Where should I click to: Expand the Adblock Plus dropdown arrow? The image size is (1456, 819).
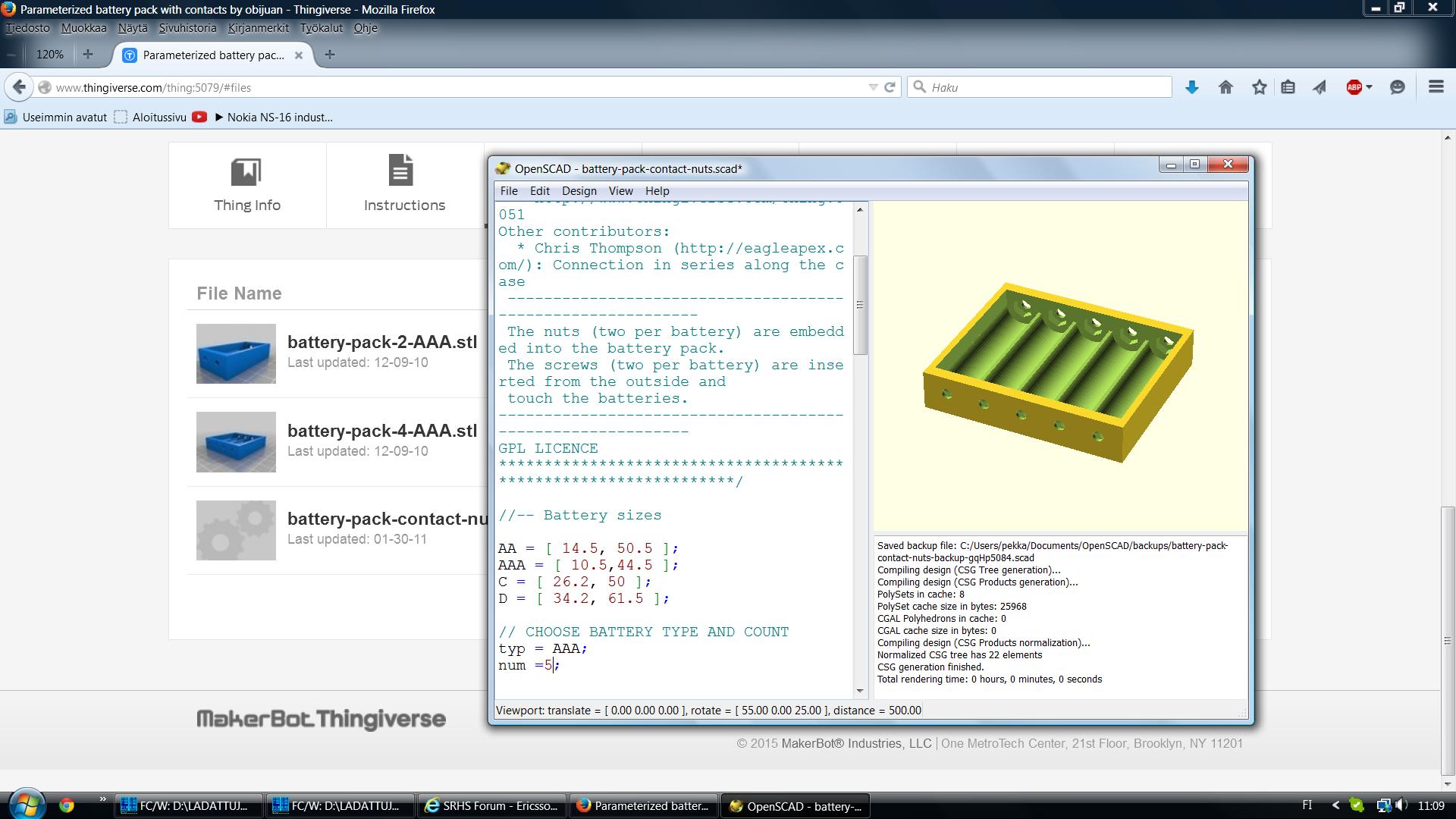click(1370, 87)
